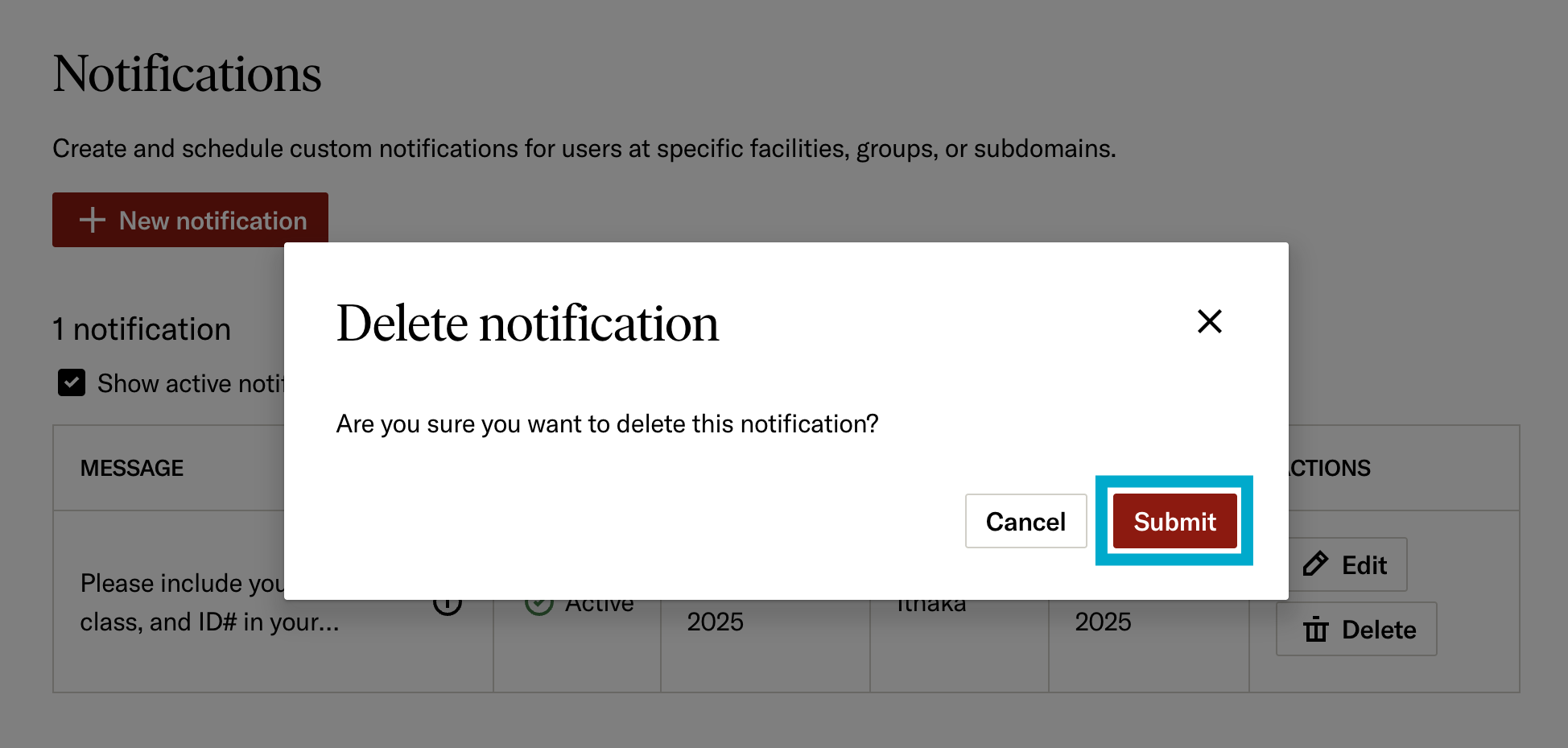
Task: Select the Notifications page title
Action: 187,73
